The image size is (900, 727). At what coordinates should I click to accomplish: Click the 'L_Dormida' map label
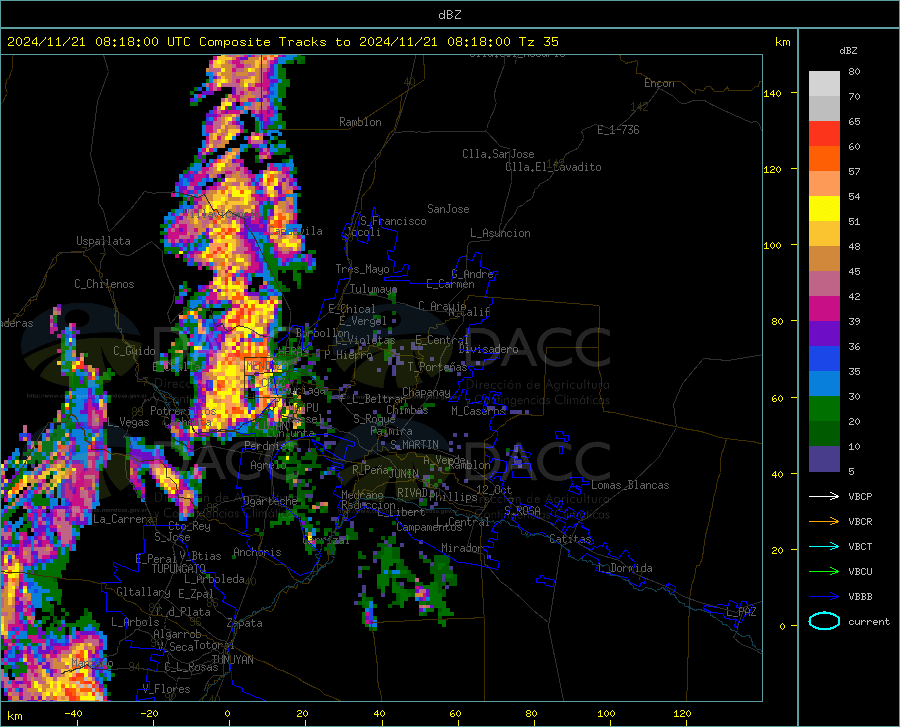click(624, 568)
